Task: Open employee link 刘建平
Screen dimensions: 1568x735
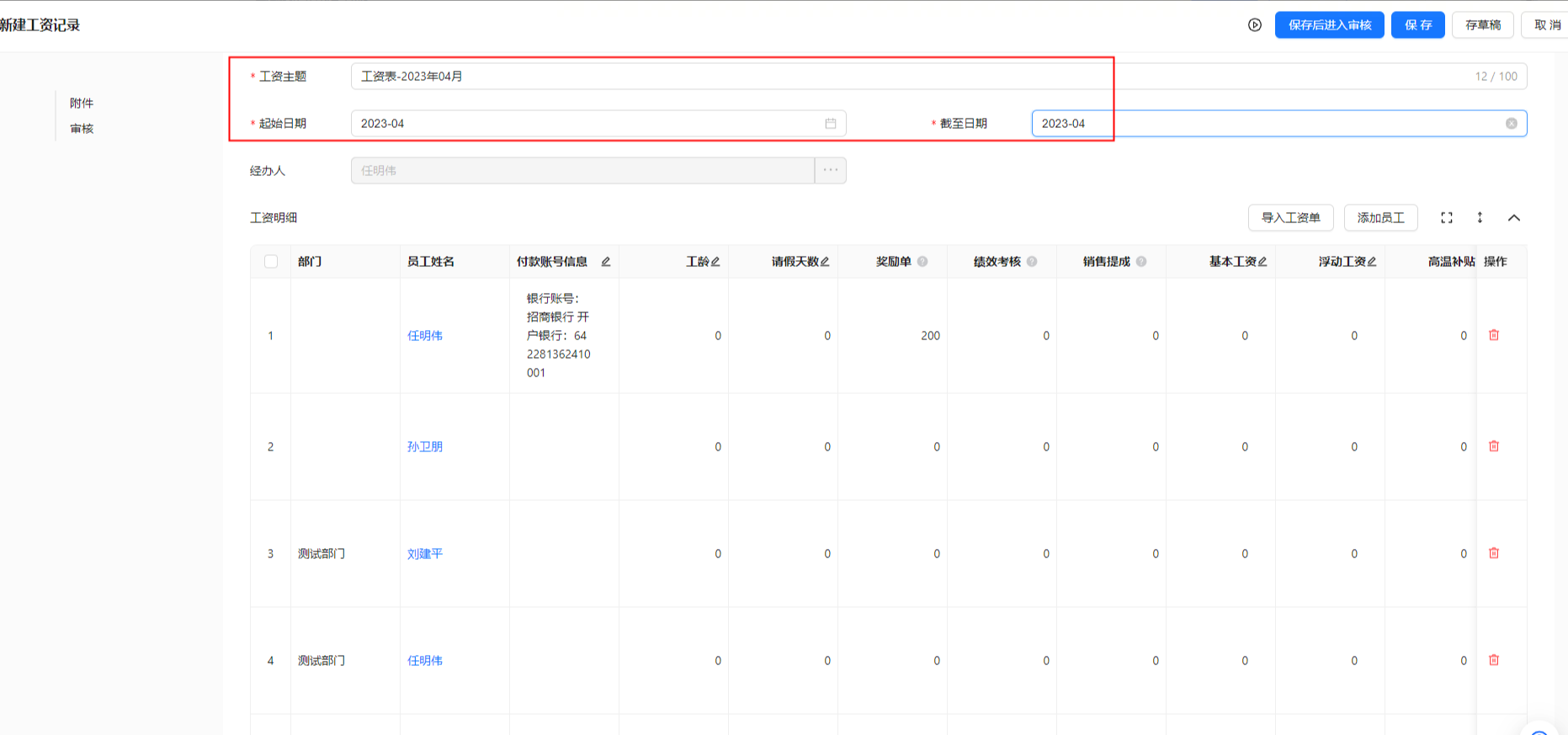Action: point(425,554)
